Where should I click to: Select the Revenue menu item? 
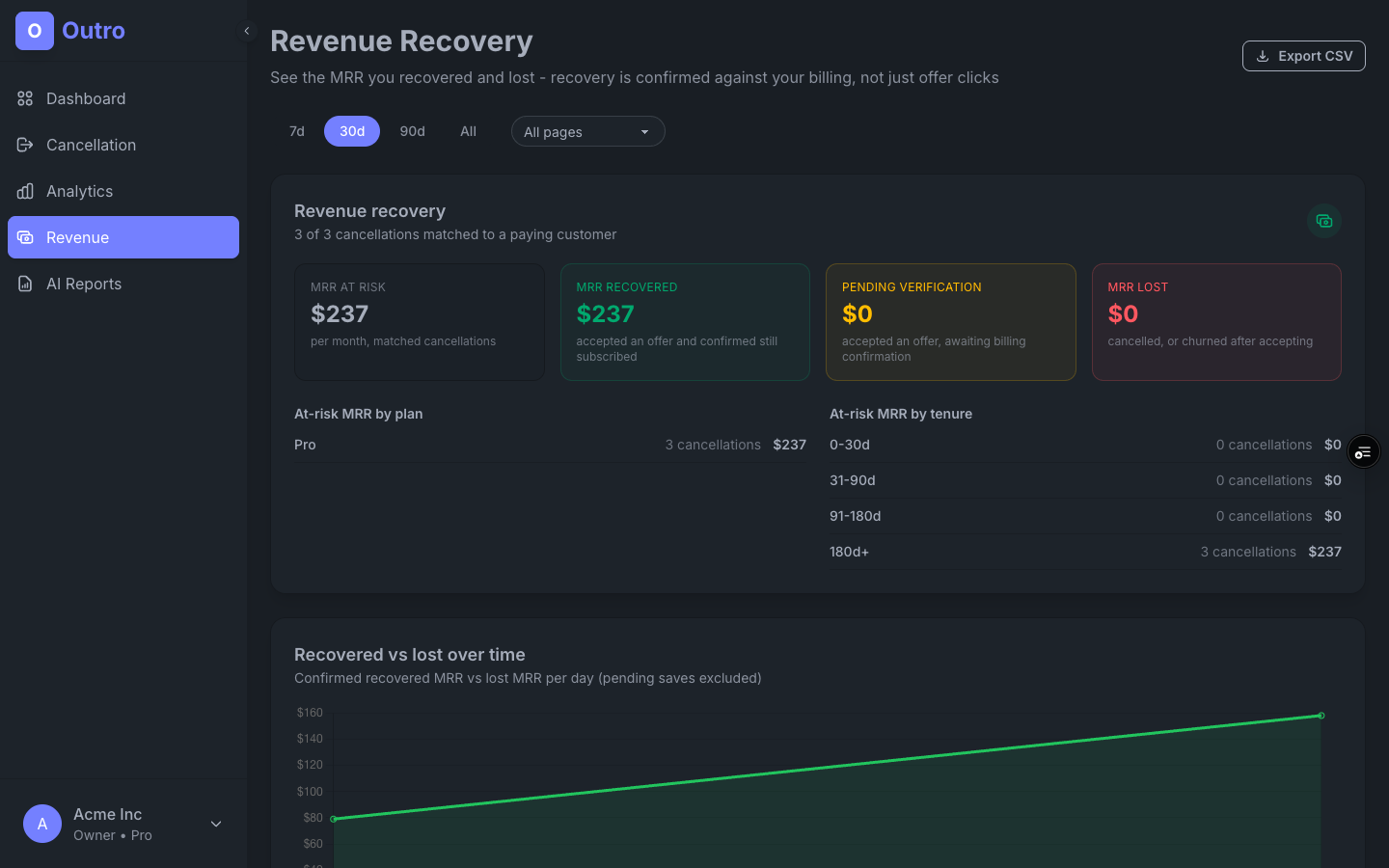pyautogui.click(x=123, y=237)
